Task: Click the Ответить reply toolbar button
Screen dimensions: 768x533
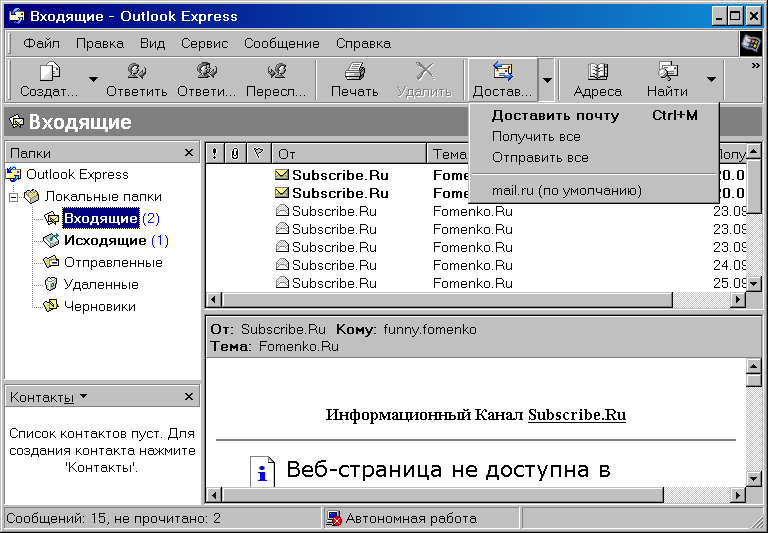Action: (136, 80)
